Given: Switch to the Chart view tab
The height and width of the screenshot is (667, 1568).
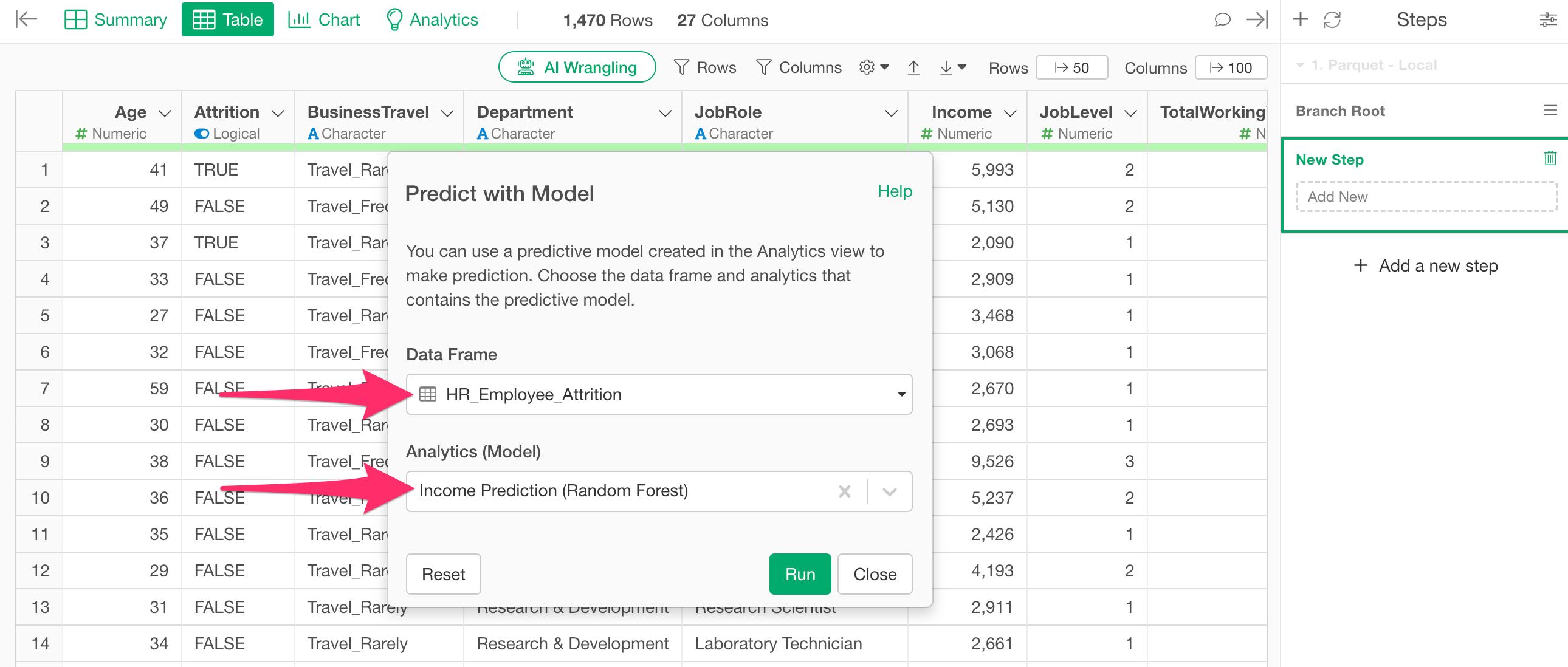Looking at the screenshot, I should tap(324, 20).
